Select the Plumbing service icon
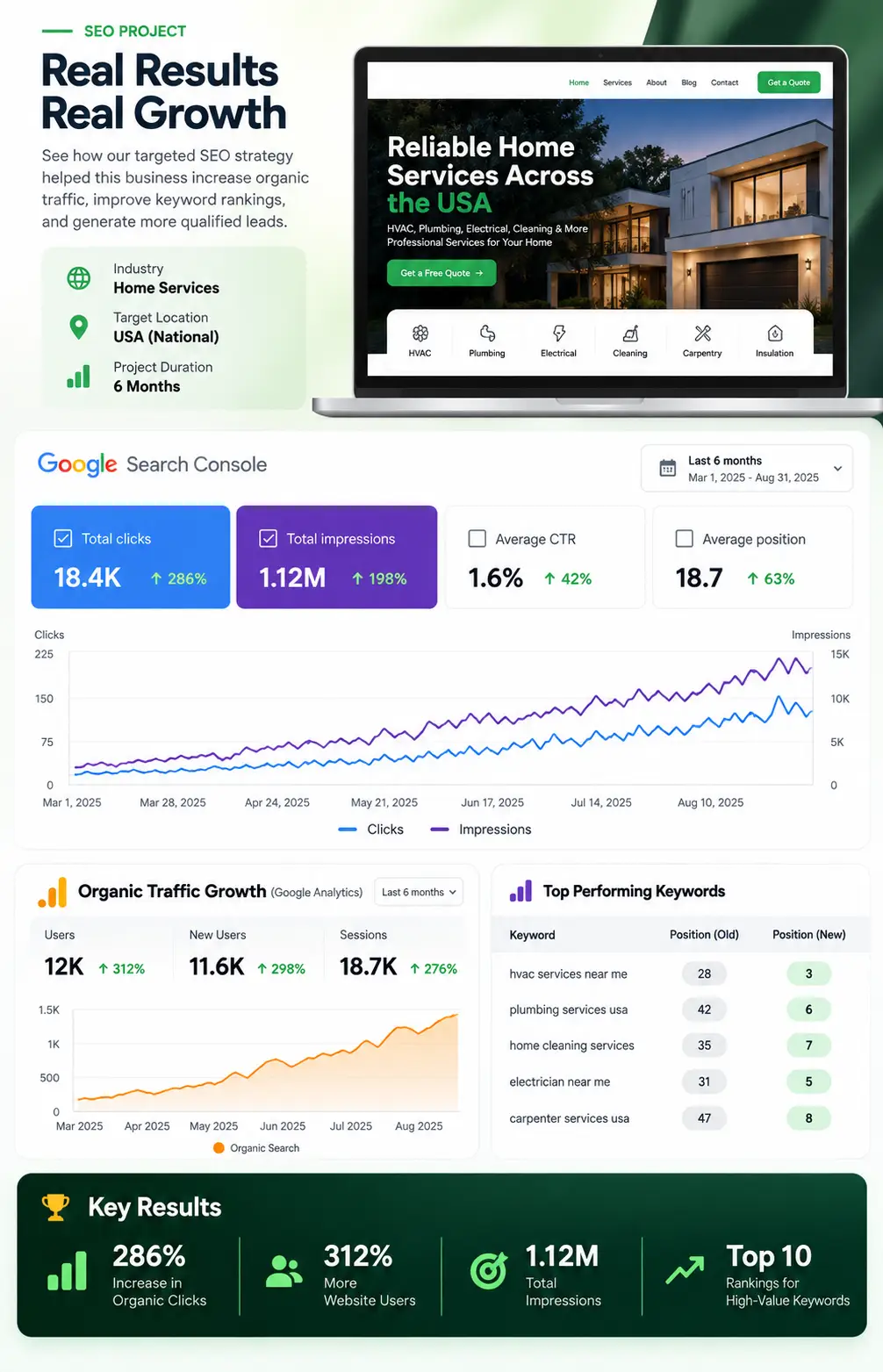 coord(487,334)
